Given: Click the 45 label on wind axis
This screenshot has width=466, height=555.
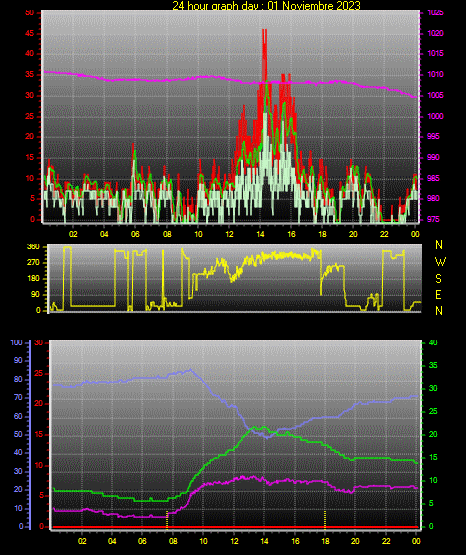Looking at the screenshot, I should (30, 34).
